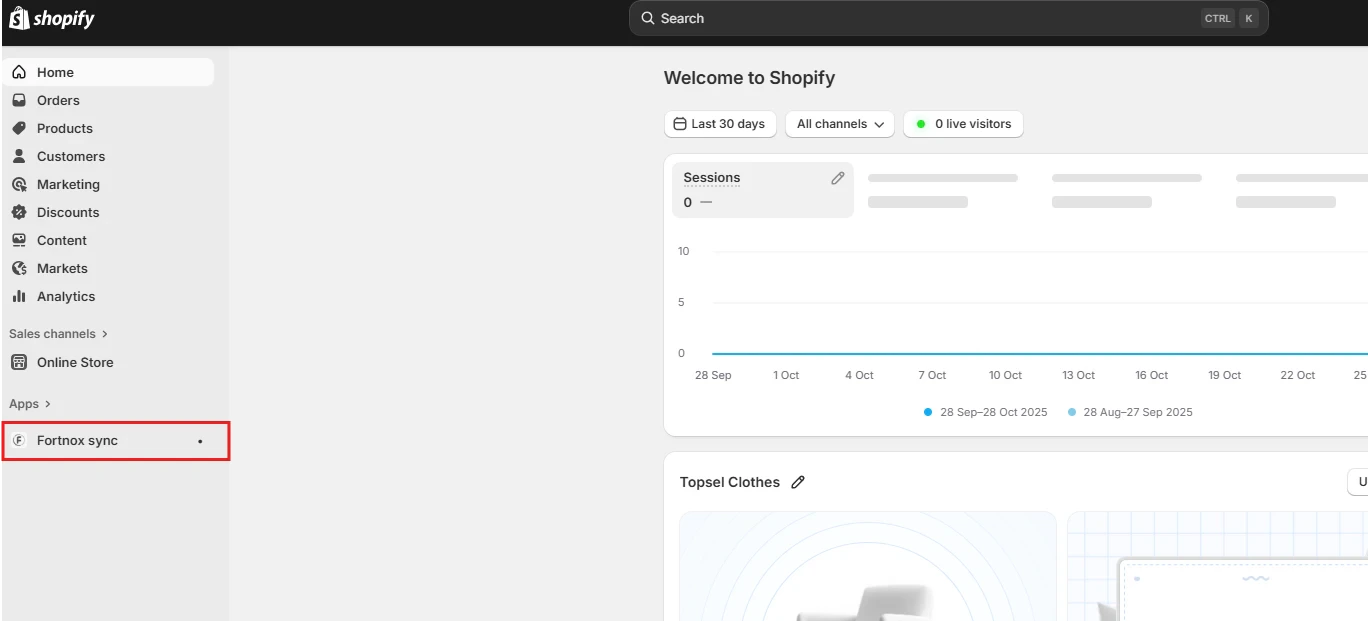The width and height of the screenshot is (1368, 621).
Task: Click the Fortnox sync app icon
Action: click(x=18, y=440)
